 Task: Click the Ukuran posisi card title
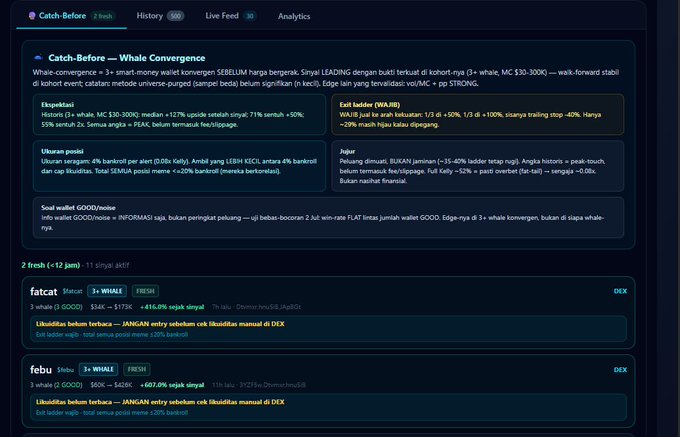click(62, 151)
